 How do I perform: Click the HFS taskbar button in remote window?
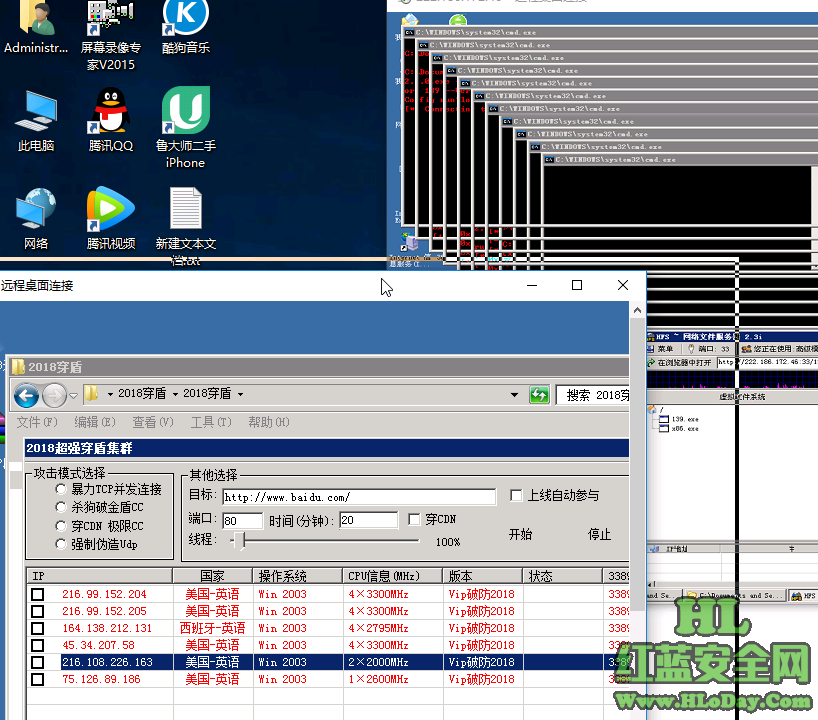pyautogui.click(x=803, y=595)
